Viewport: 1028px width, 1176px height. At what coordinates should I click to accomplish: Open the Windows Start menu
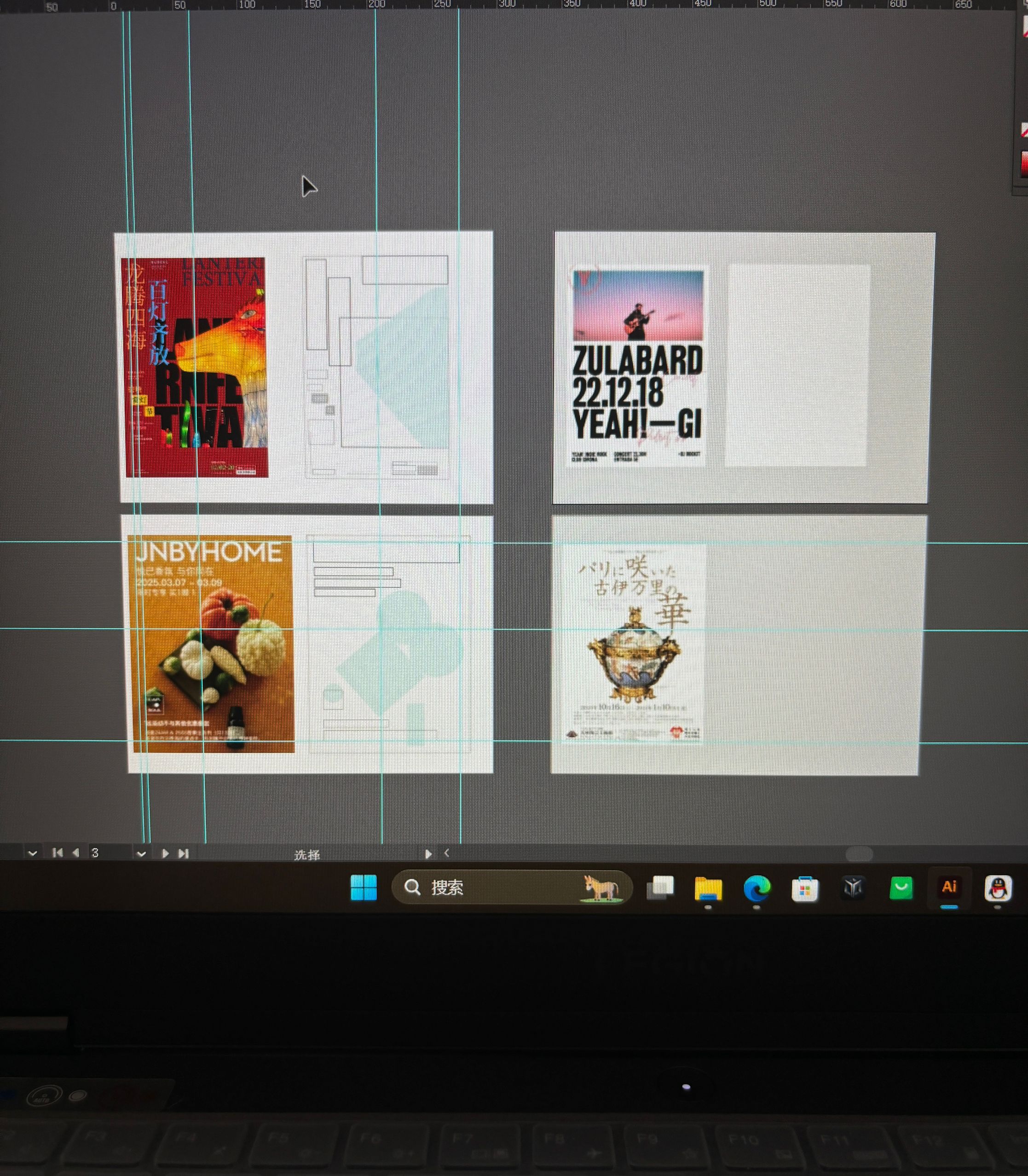(x=364, y=888)
